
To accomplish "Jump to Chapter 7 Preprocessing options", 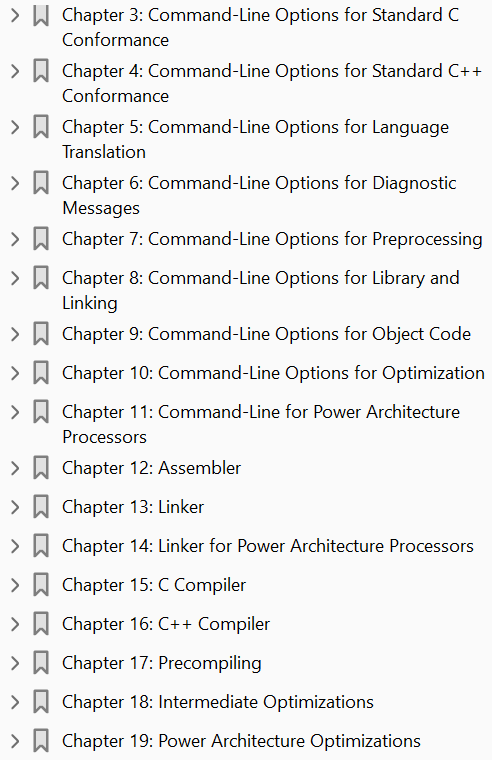I will pos(272,239).
